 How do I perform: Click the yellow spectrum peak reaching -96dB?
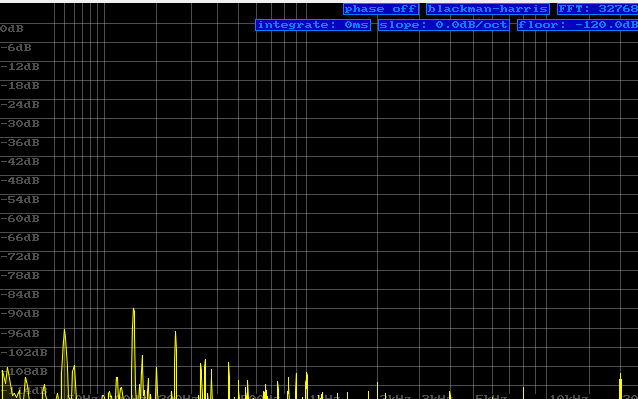[64, 332]
